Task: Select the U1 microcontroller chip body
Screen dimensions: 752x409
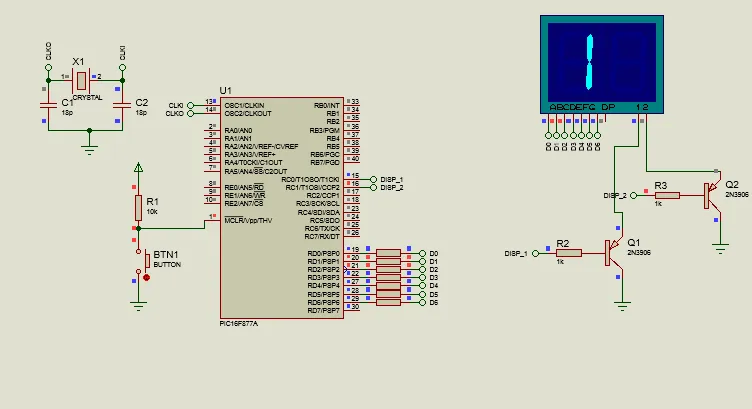Action: (282, 208)
